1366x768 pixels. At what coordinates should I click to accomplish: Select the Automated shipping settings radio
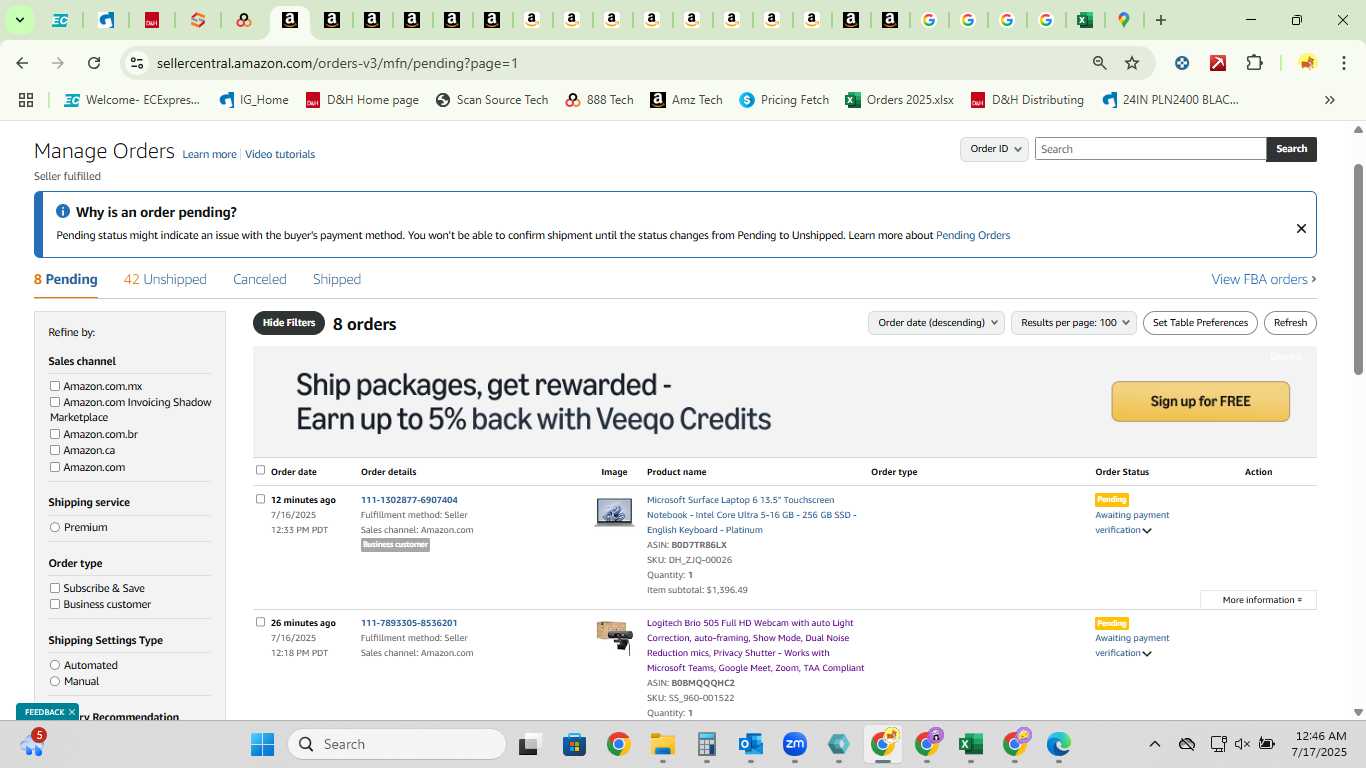[x=55, y=665]
